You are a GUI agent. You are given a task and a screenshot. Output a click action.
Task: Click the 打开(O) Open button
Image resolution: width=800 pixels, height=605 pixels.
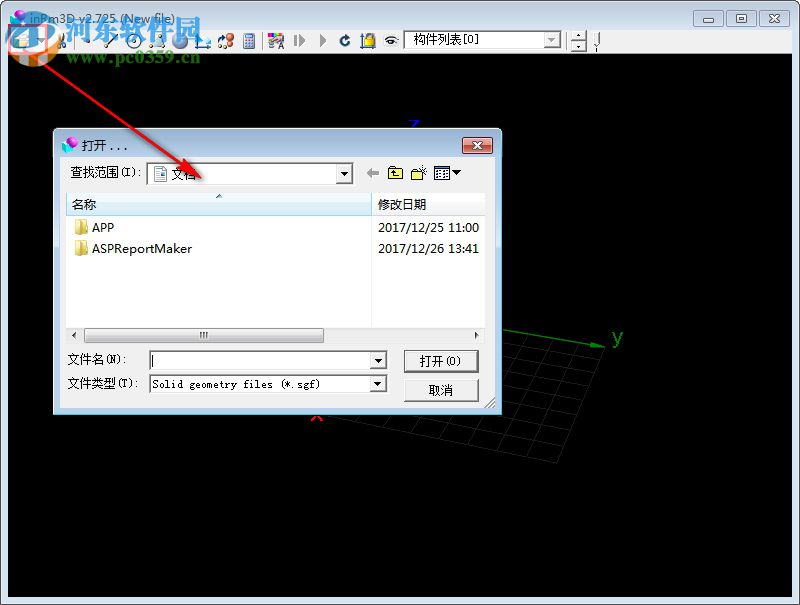point(441,361)
